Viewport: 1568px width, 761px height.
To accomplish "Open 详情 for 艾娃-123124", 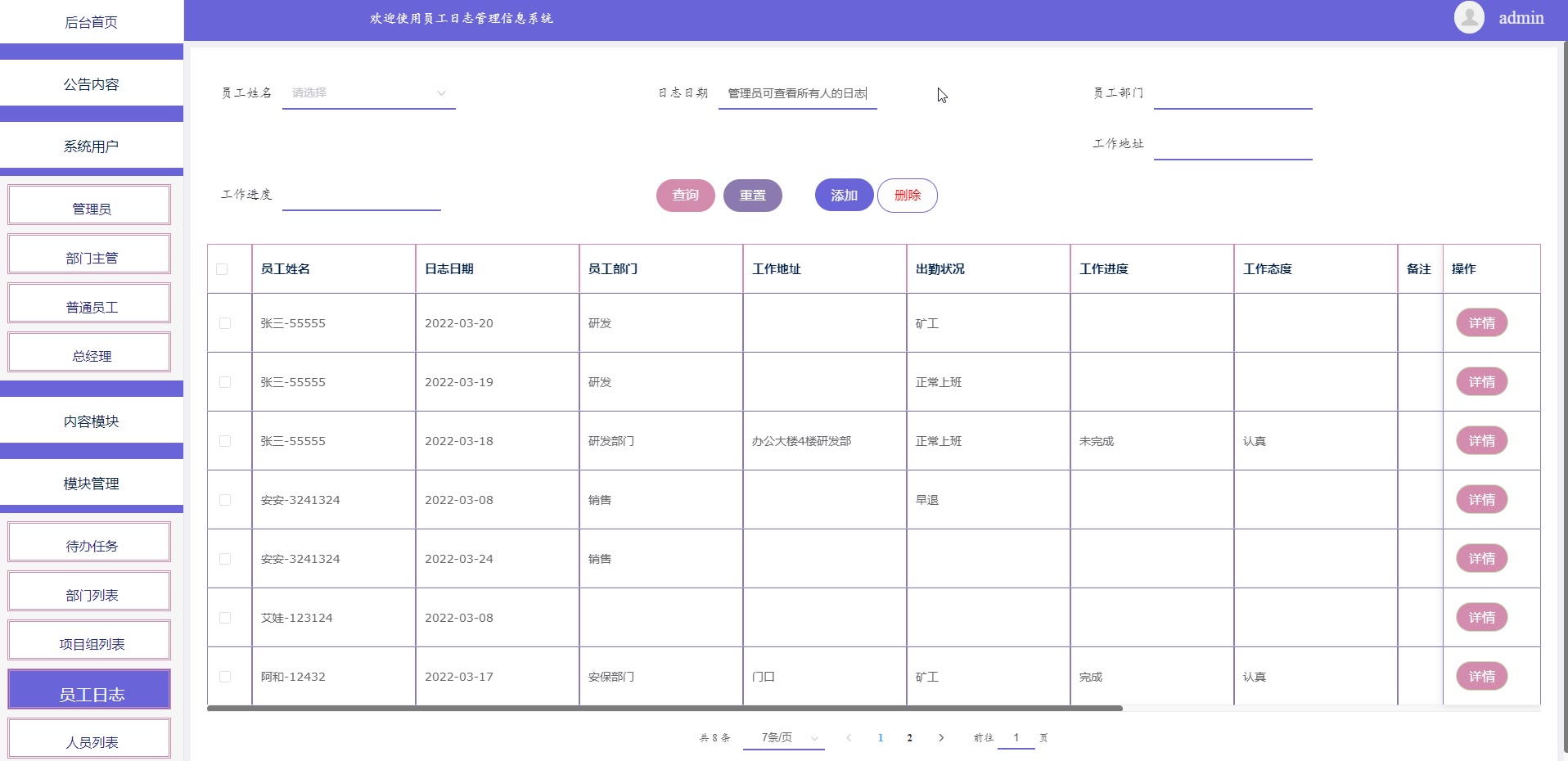I will [1482, 618].
